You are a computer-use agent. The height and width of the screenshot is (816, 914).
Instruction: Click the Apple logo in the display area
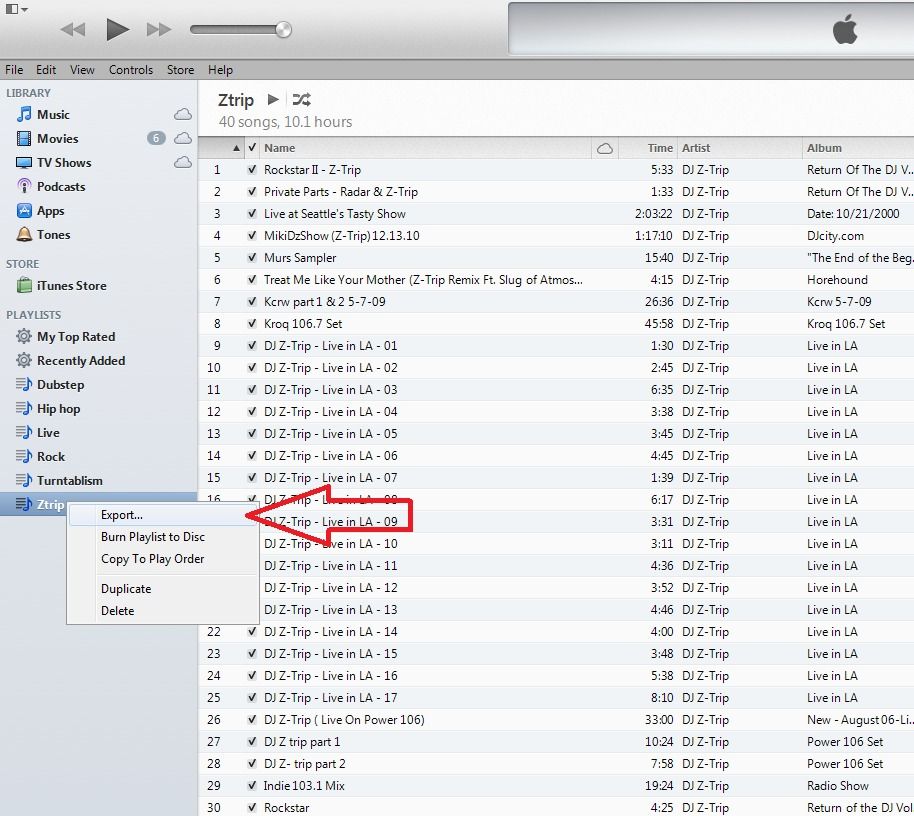[x=845, y=29]
